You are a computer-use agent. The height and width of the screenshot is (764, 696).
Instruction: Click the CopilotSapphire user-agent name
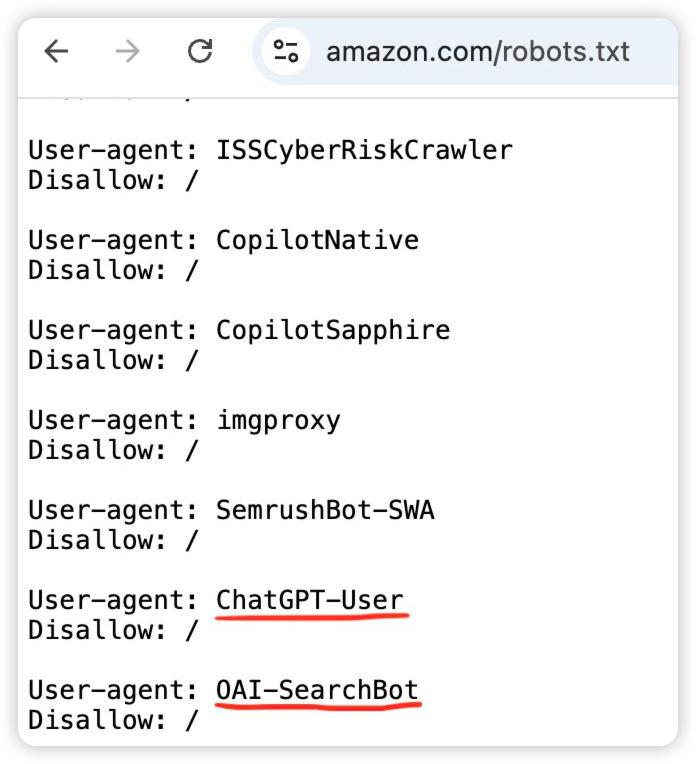[x=333, y=331]
